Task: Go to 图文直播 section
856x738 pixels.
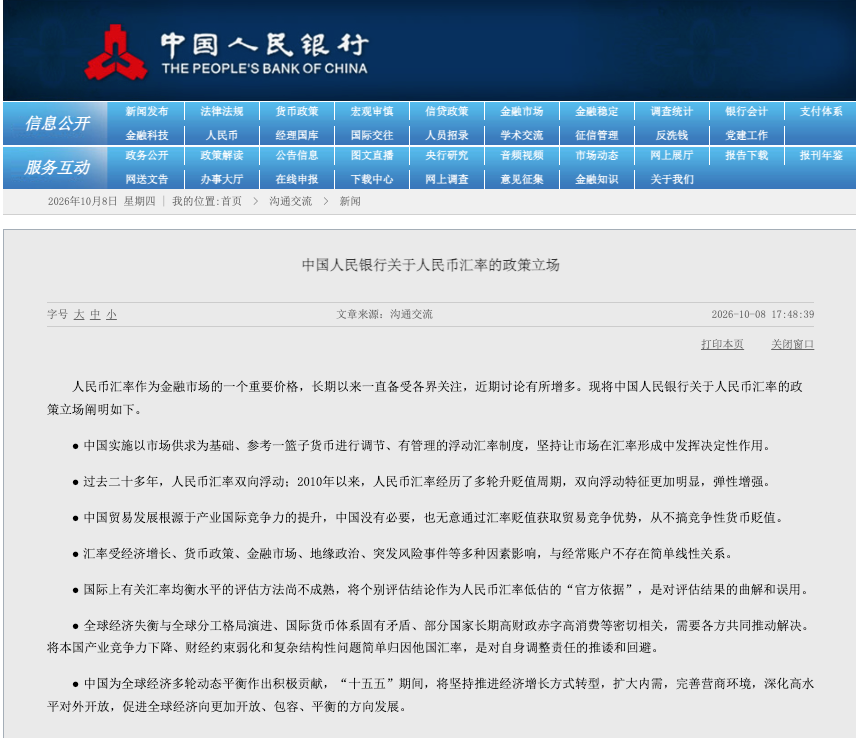Action: click(372, 156)
